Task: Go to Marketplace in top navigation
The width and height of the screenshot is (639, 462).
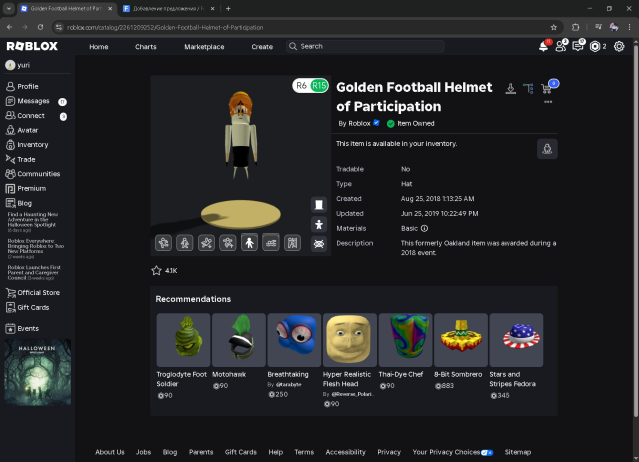Action: coord(204,46)
